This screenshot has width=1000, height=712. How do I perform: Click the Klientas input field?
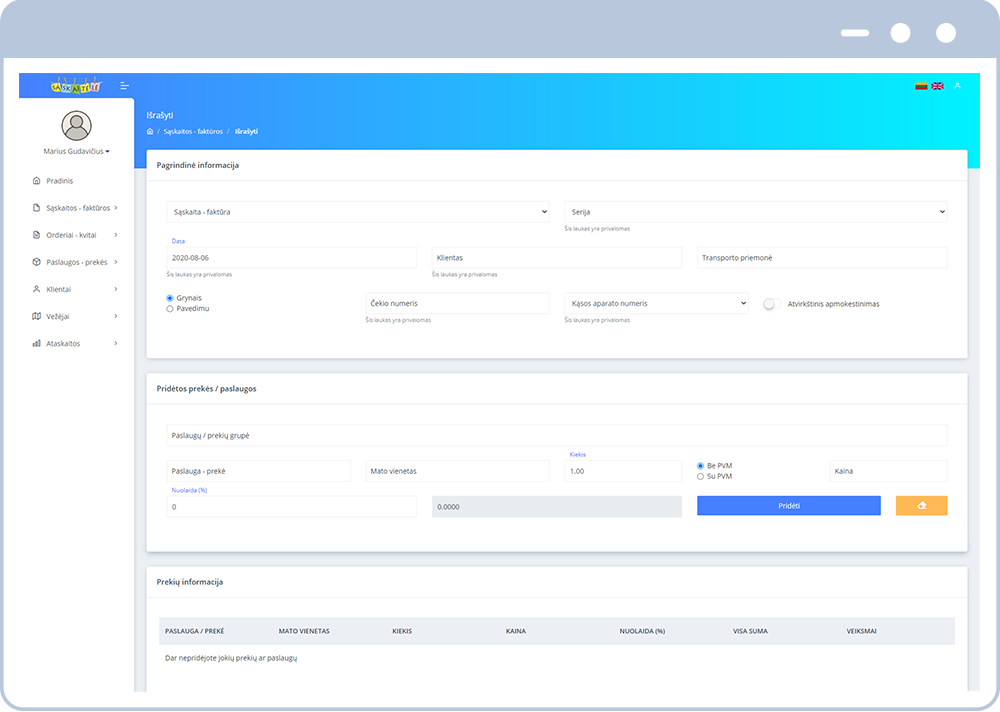coord(557,258)
